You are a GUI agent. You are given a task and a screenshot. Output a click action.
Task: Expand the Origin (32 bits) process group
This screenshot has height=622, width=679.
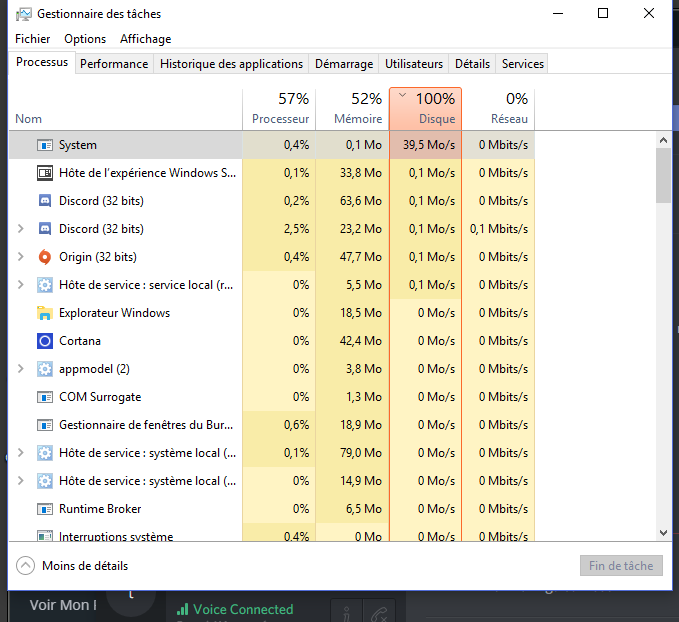(x=20, y=257)
